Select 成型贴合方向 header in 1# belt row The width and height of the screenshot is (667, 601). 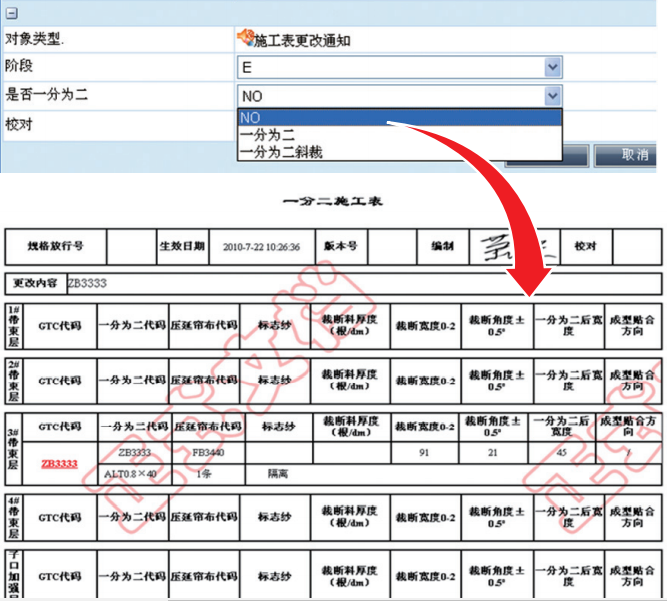tap(633, 326)
